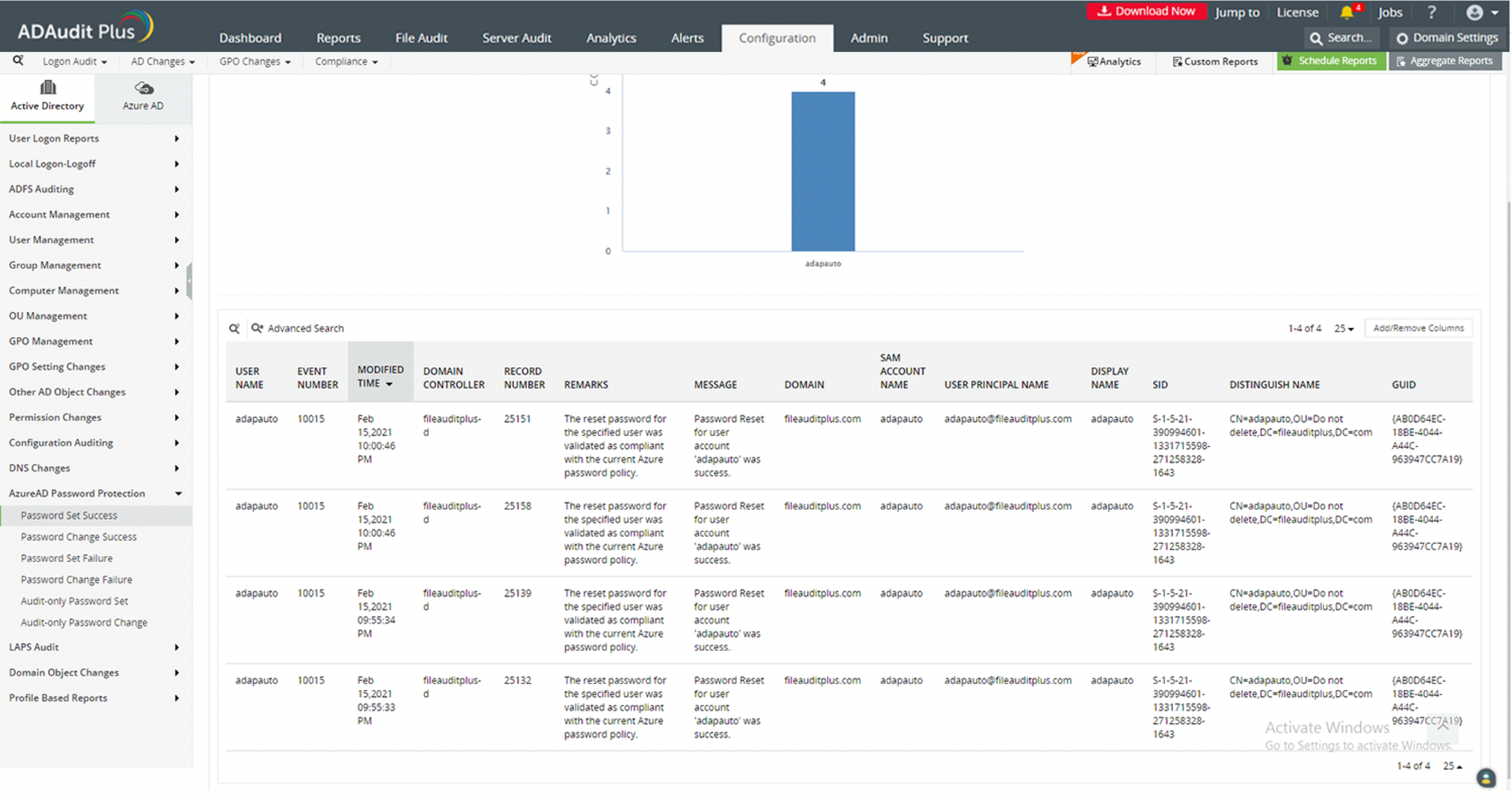Viewport: 1512px width, 796px height.
Task: Collapse the left sidebar panel handle
Action: [x=189, y=280]
